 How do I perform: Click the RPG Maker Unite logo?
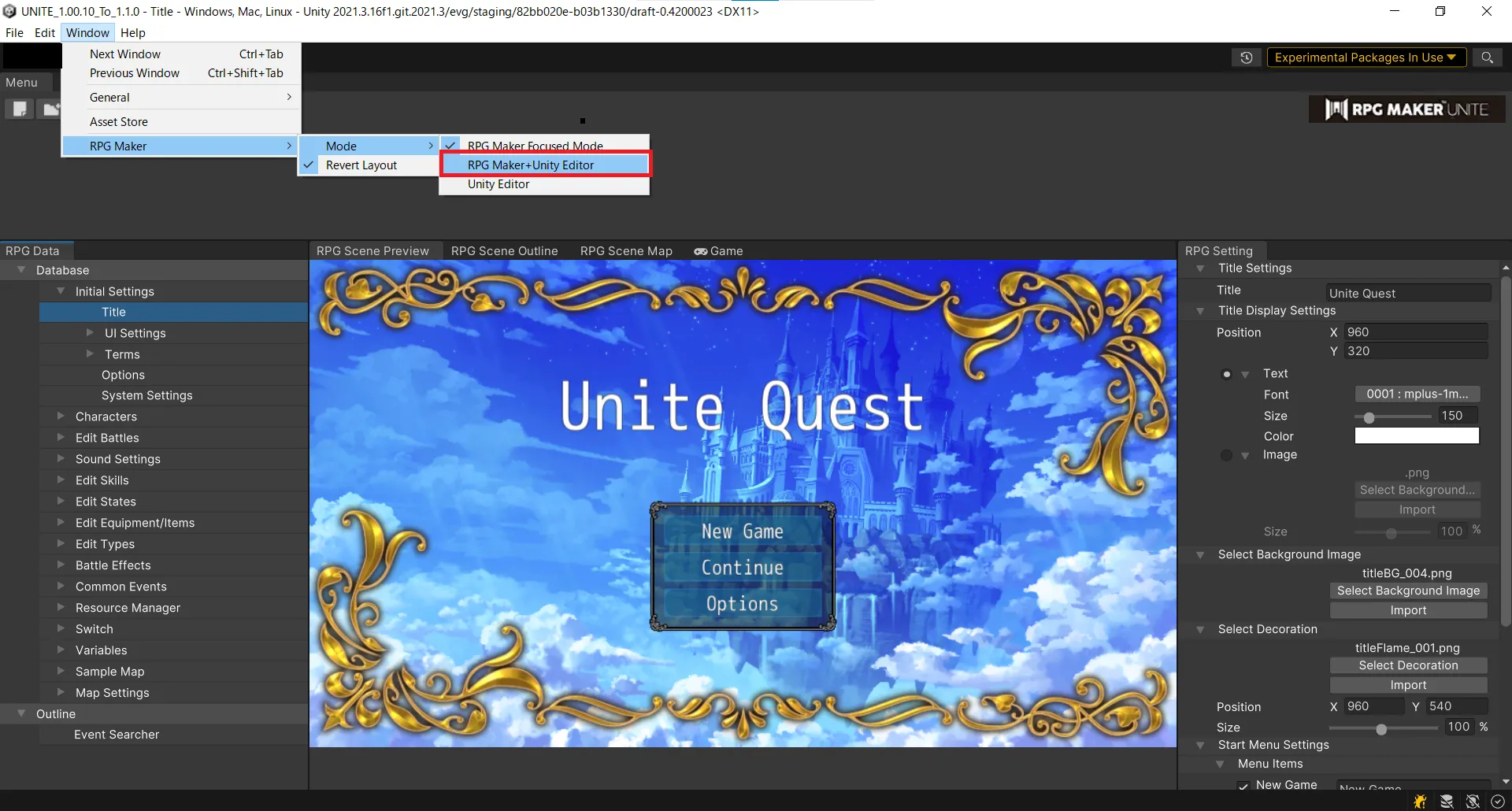(x=1406, y=109)
